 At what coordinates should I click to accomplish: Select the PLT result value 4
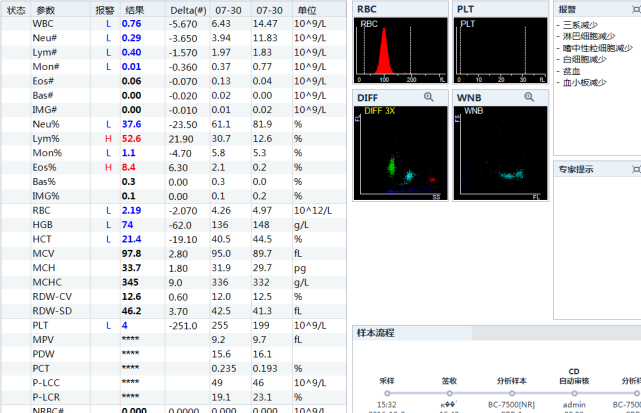[x=125, y=325]
